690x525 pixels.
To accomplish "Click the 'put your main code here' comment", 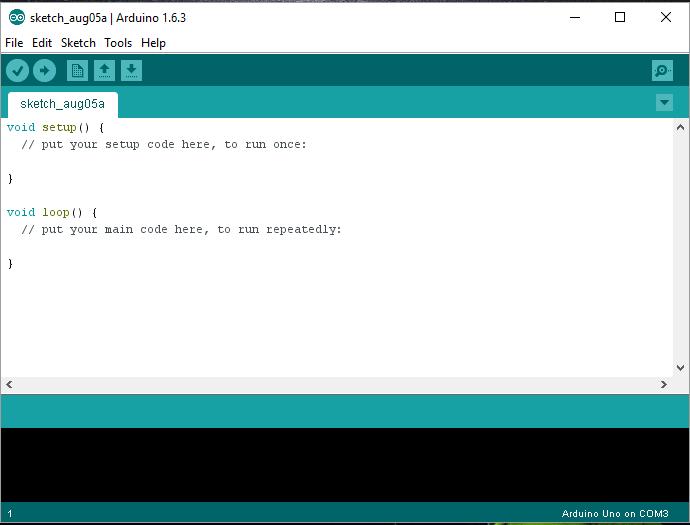I will (x=181, y=229).
